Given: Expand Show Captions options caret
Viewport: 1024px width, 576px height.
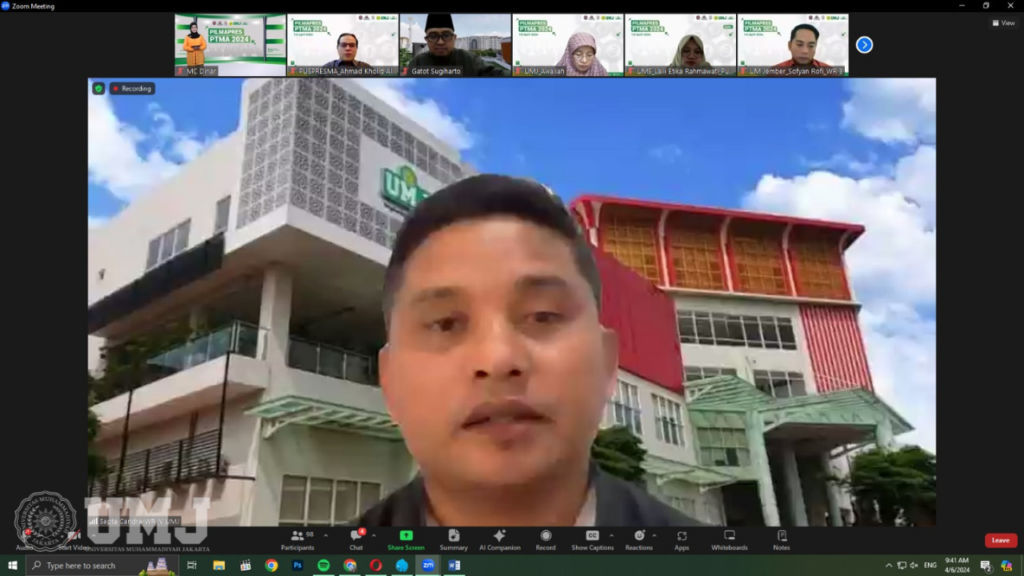Looking at the screenshot, I should (x=611, y=536).
